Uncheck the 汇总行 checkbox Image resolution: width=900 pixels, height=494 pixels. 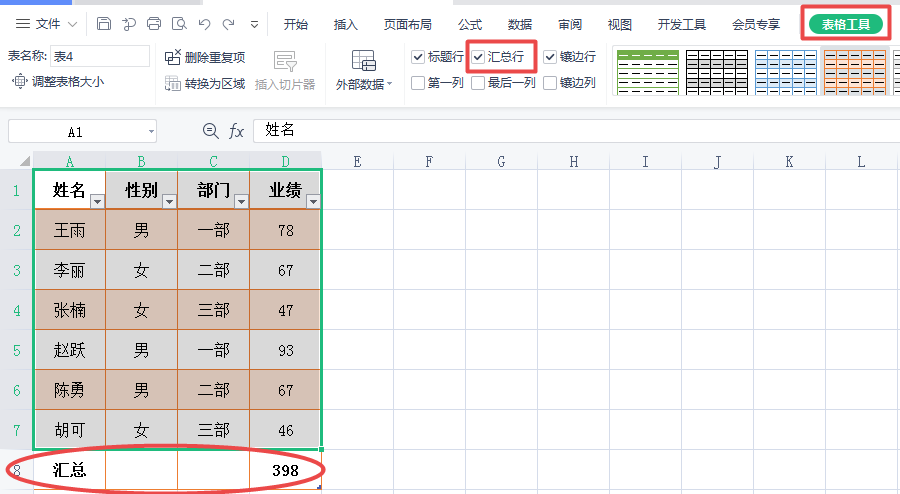[478, 57]
